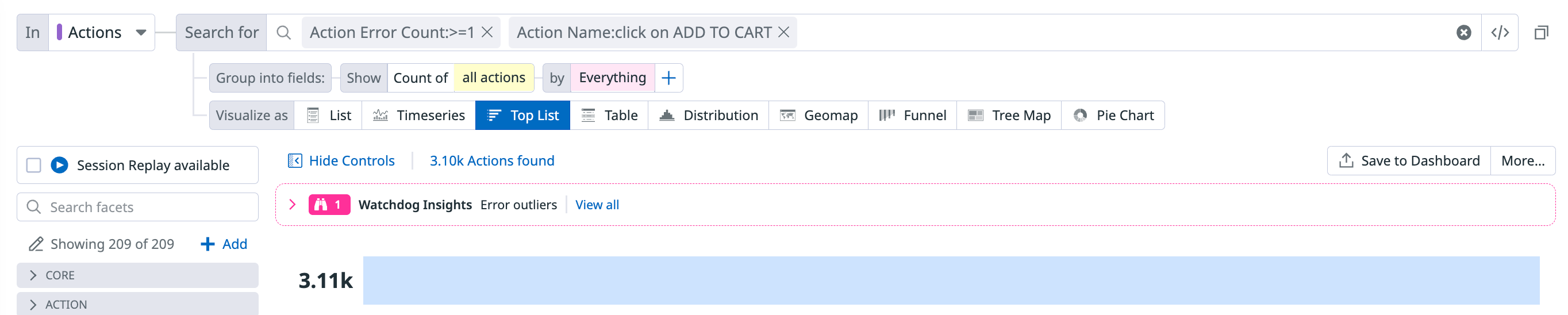Toggle the Session Replay available checkbox
The height and width of the screenshot is (315, 1568).
[x=34, y=165]
